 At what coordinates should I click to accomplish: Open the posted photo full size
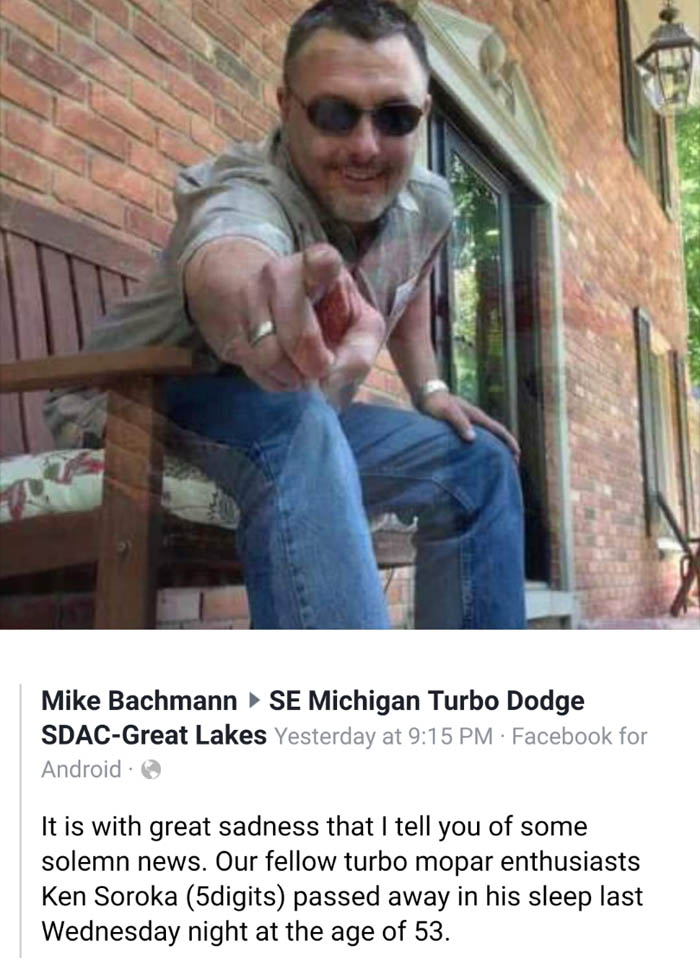click(x=350, y=314)
